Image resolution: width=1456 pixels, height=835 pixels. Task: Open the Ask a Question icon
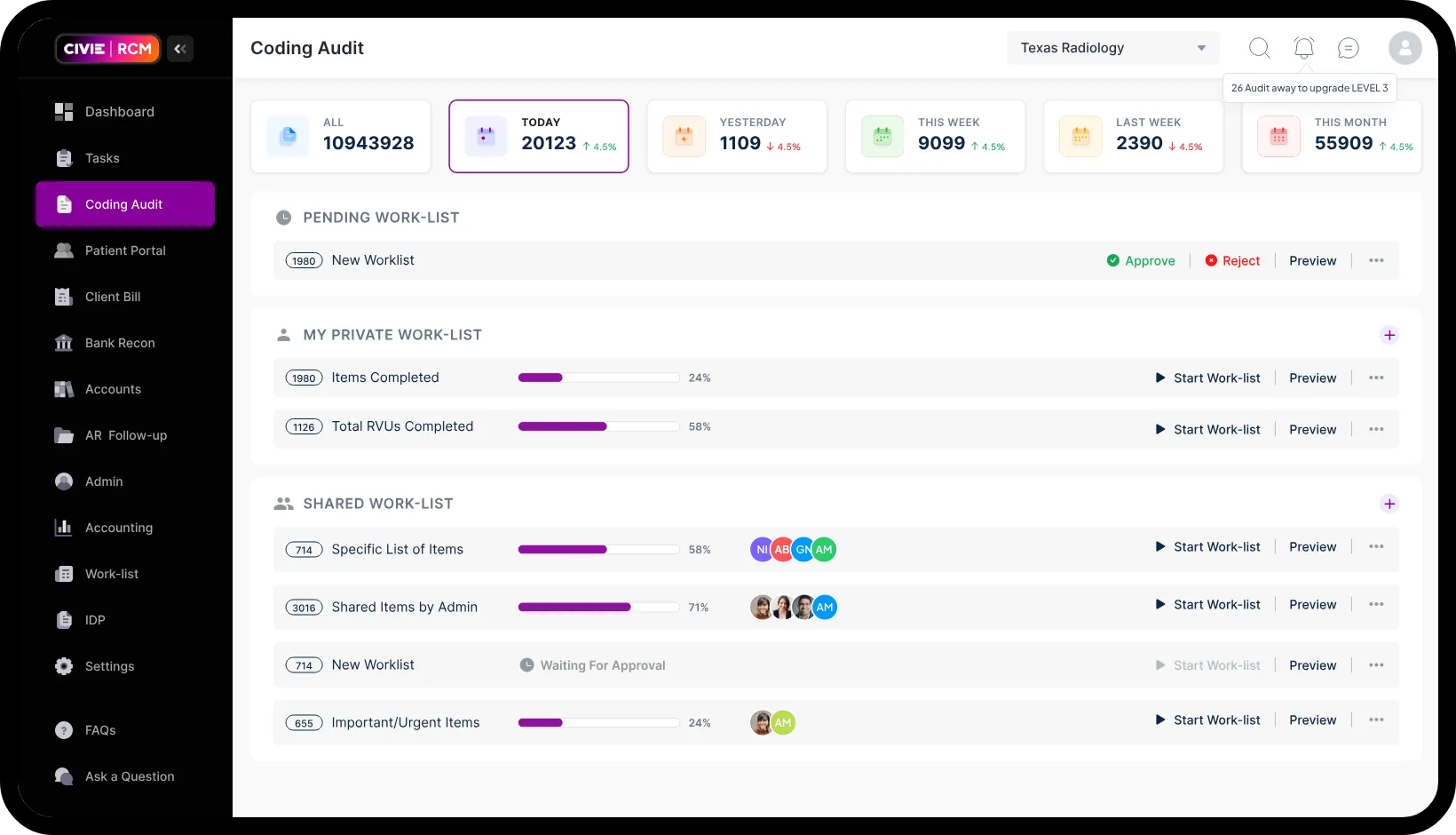[63, 776]
